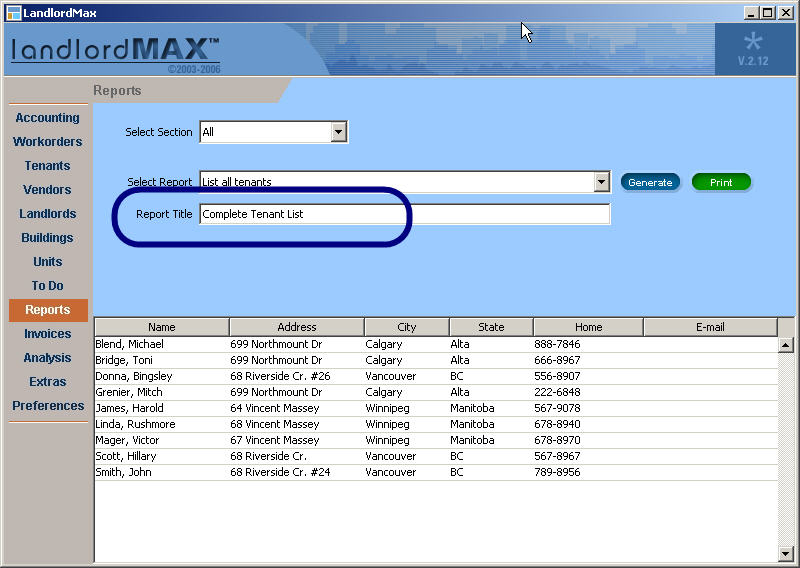Focus the Report Title input field
The image size is (800, 568).
click(x=405, y=214)
